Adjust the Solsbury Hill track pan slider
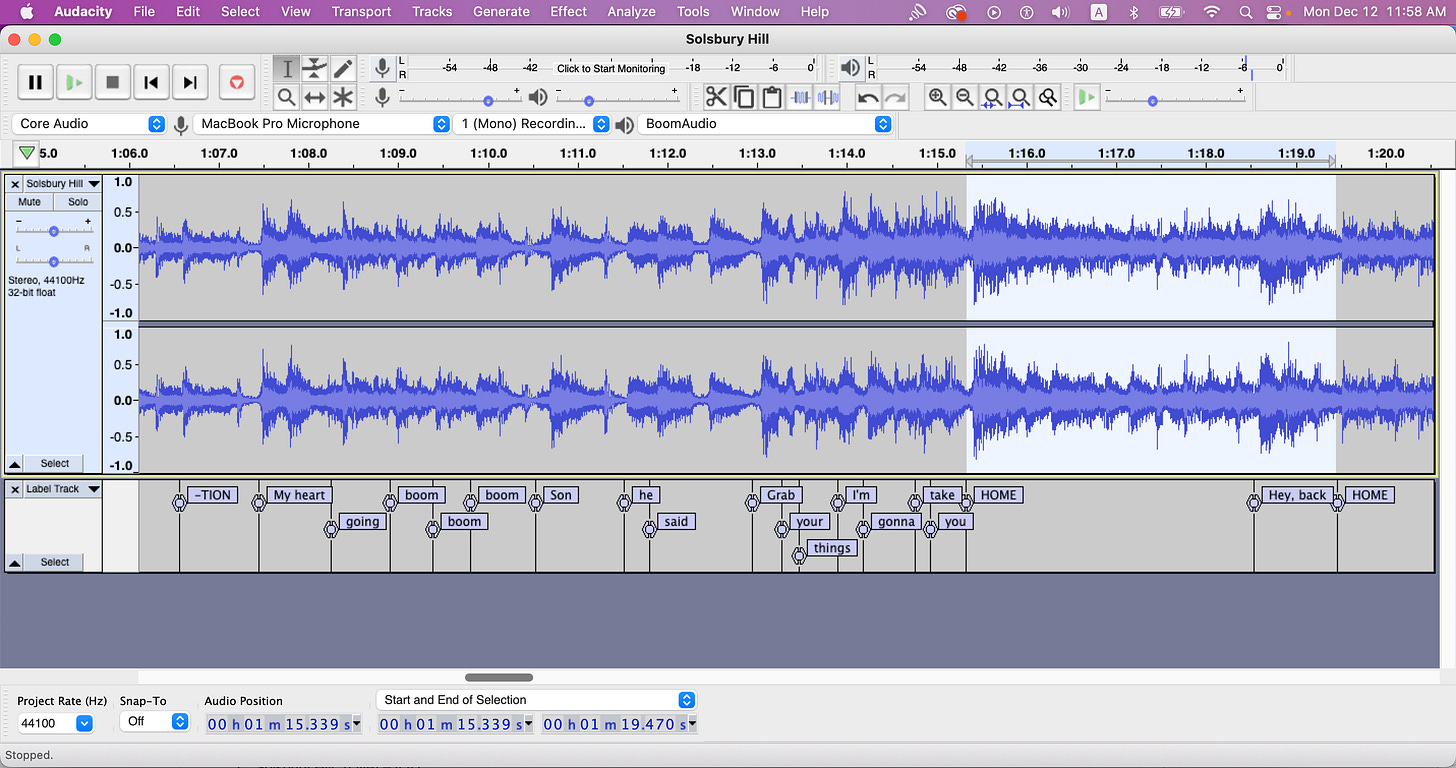The height and width of the screenshot is (768, 1456). click(x=54, y=261)
